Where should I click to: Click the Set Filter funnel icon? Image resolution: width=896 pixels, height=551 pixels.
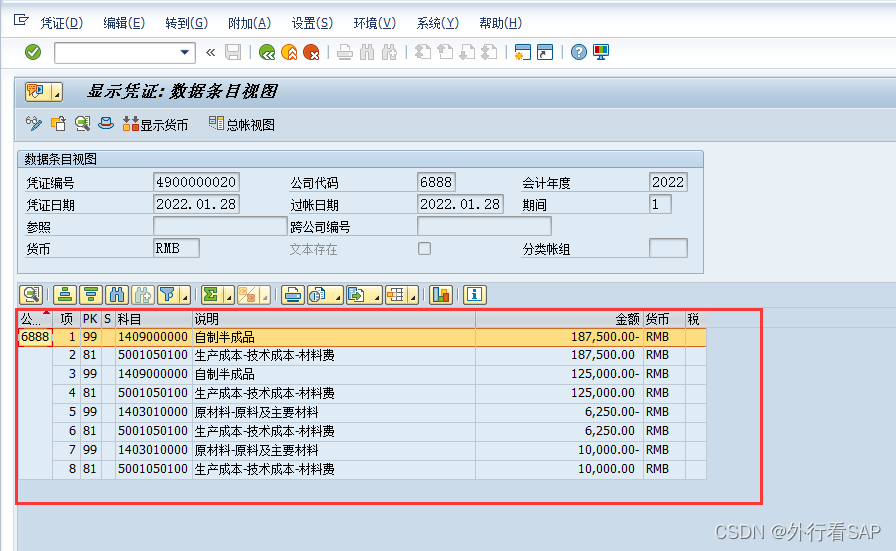pyautogui.click(x=168, y=295)
